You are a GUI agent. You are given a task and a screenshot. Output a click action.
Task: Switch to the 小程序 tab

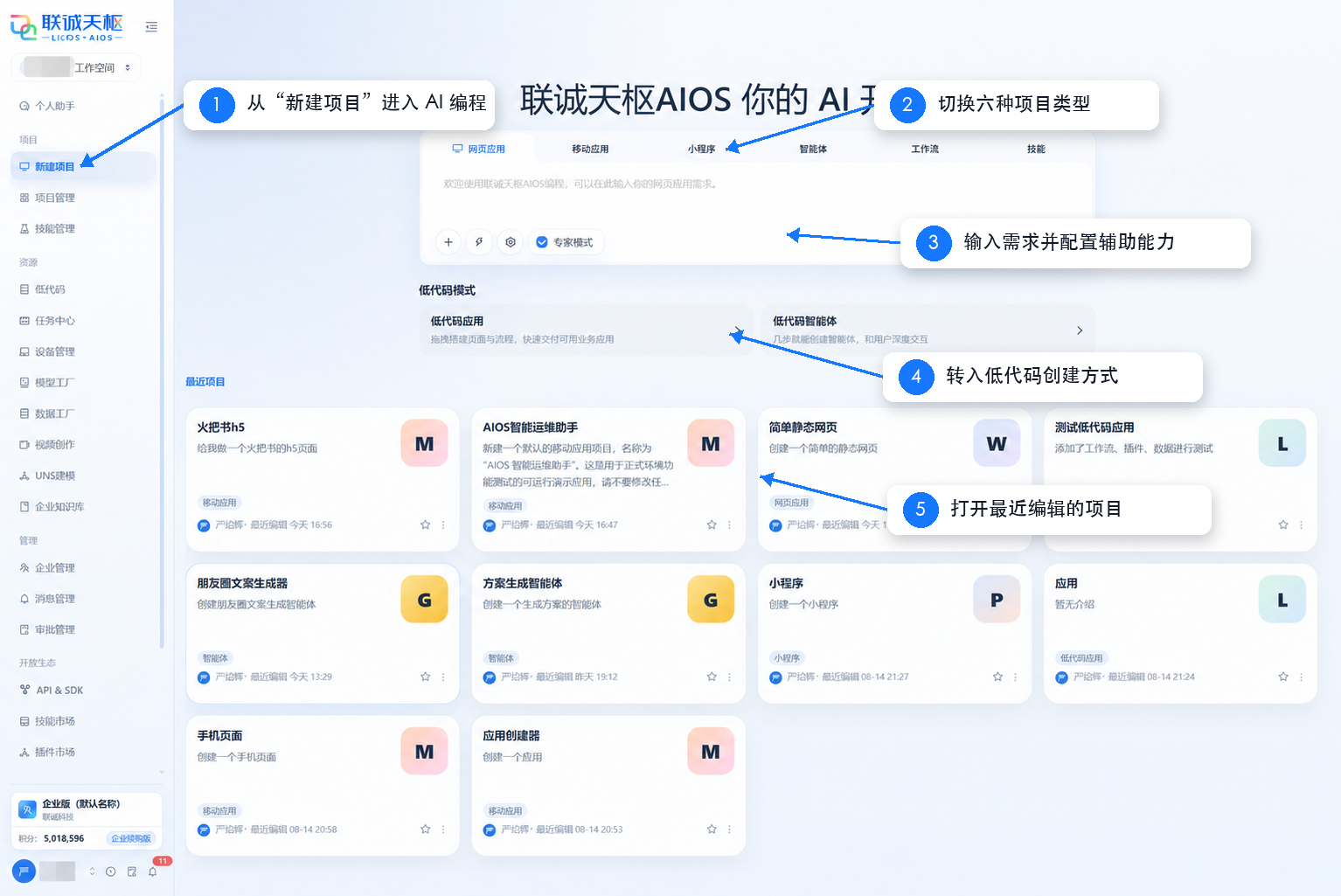click(701, 149)
